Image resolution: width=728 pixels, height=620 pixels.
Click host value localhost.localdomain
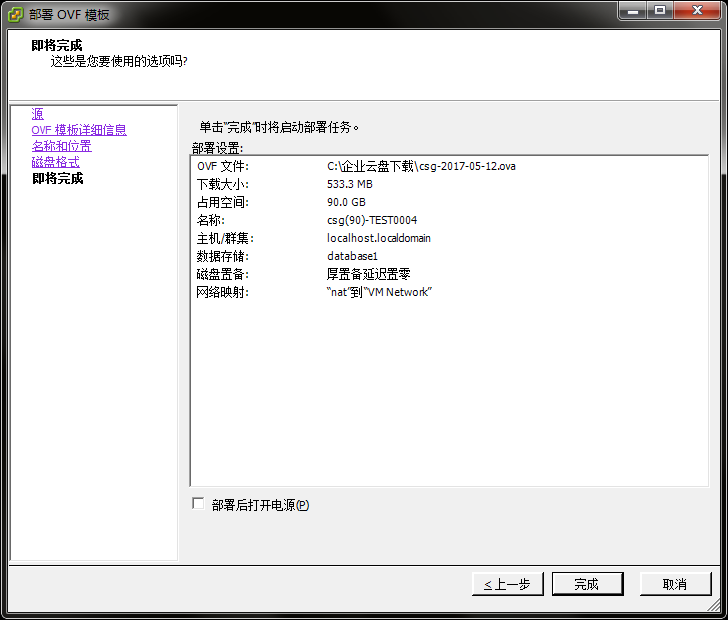tap(379, 238)
